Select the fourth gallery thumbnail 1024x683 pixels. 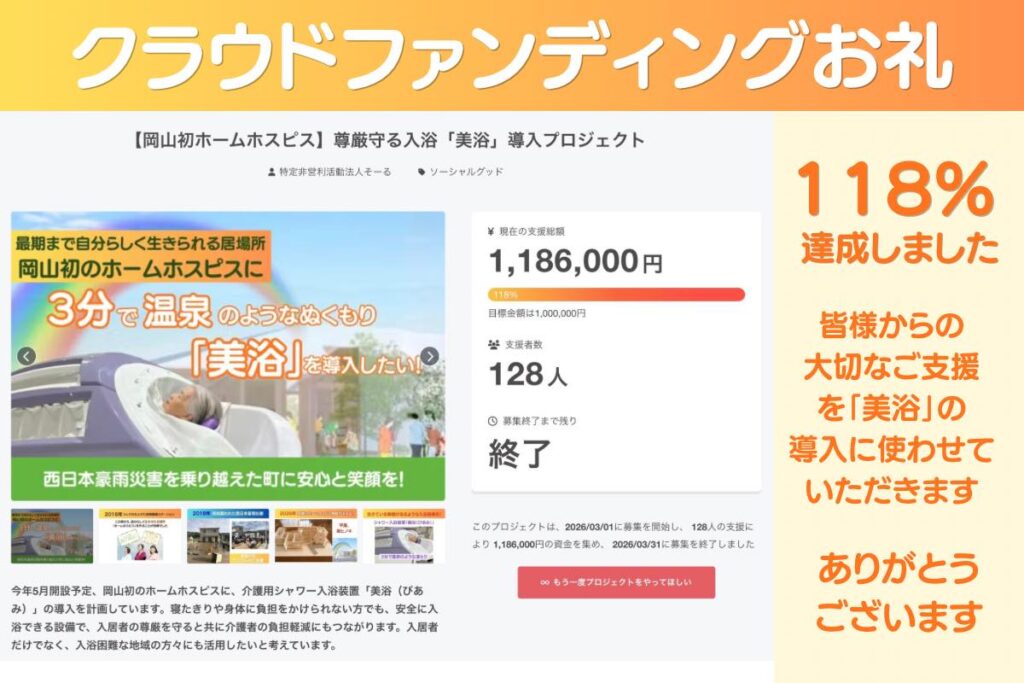pyautogui.click(x=315, y=535)
